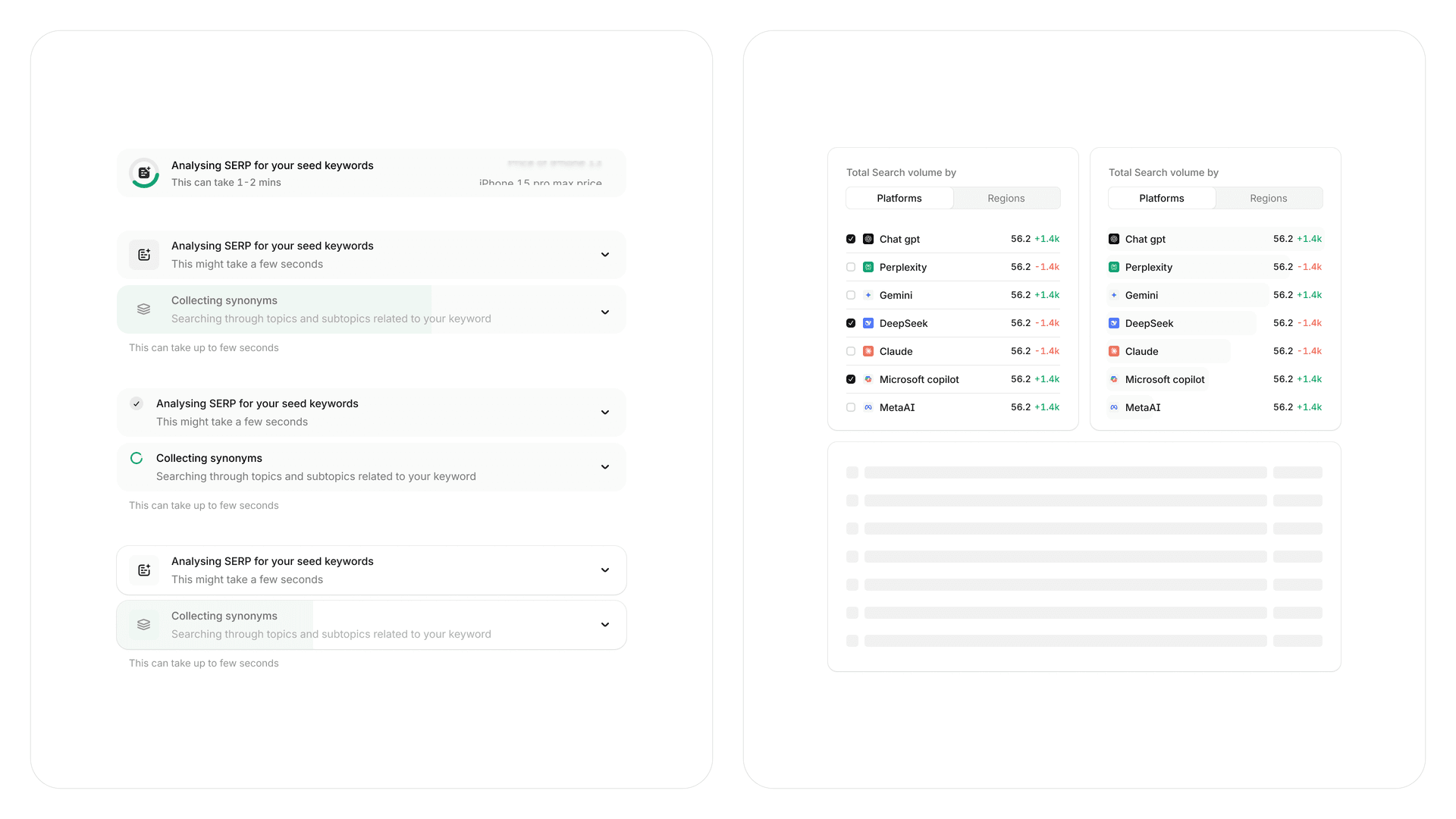Click the Microsoft copilot logo in the checkbox list
The image size is (1456, 819).
(868, 379)
